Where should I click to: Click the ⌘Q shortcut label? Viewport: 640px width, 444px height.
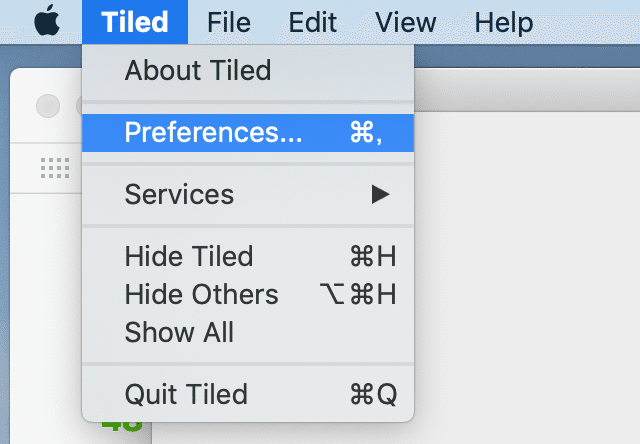click(x=372, y=394)
